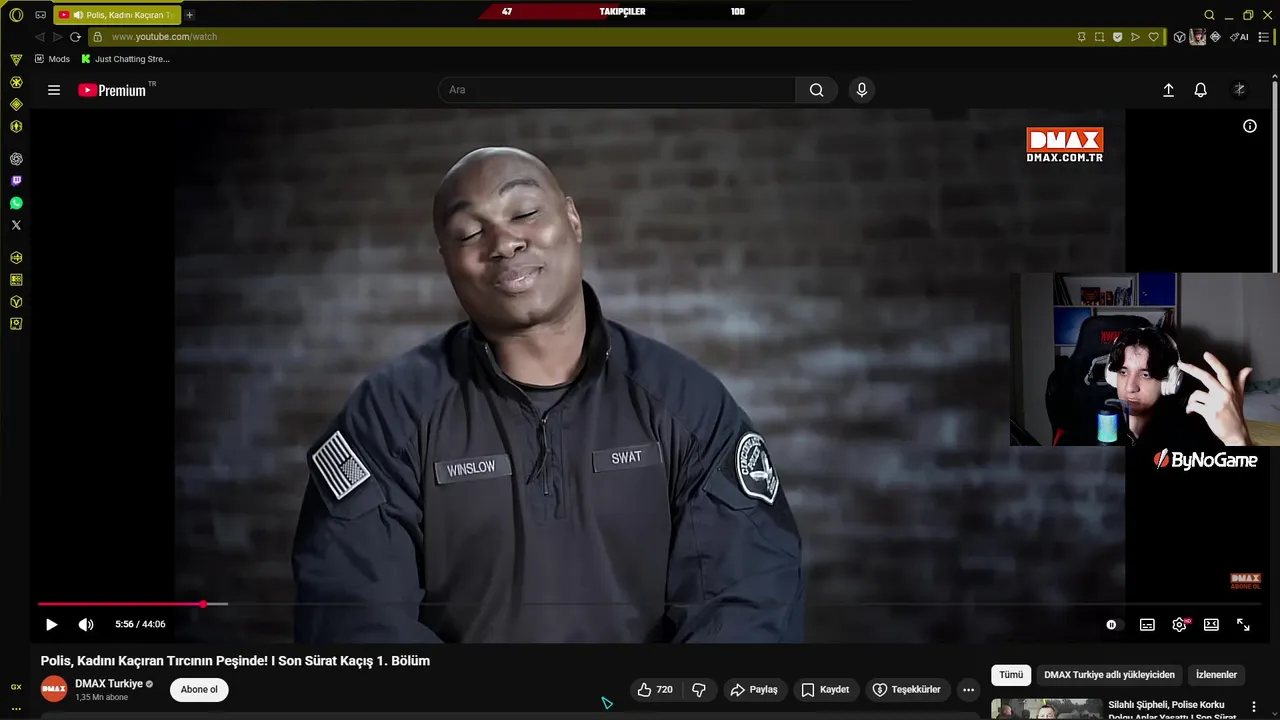This screenshot has width=1280, height=720.
Task: Switch to theater mode
Action: pos(1211,625)
